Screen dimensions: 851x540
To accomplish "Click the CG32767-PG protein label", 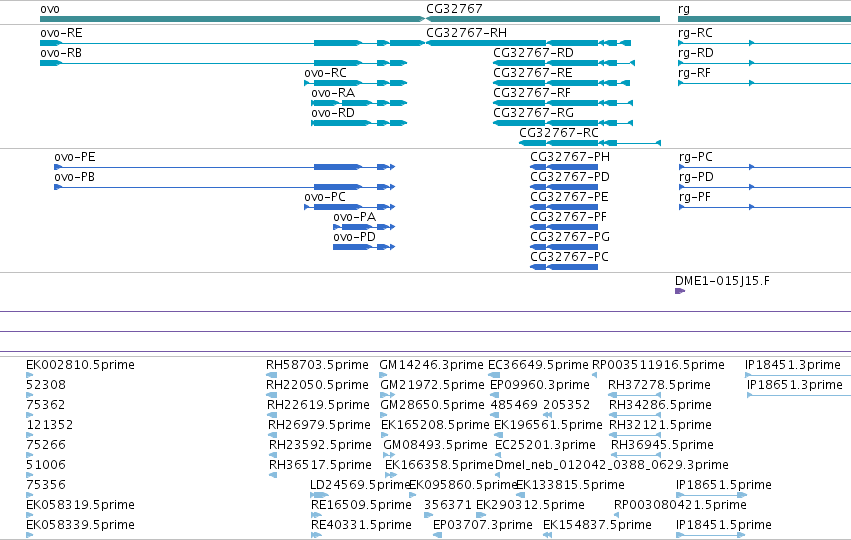I will (x=570, y=237).
